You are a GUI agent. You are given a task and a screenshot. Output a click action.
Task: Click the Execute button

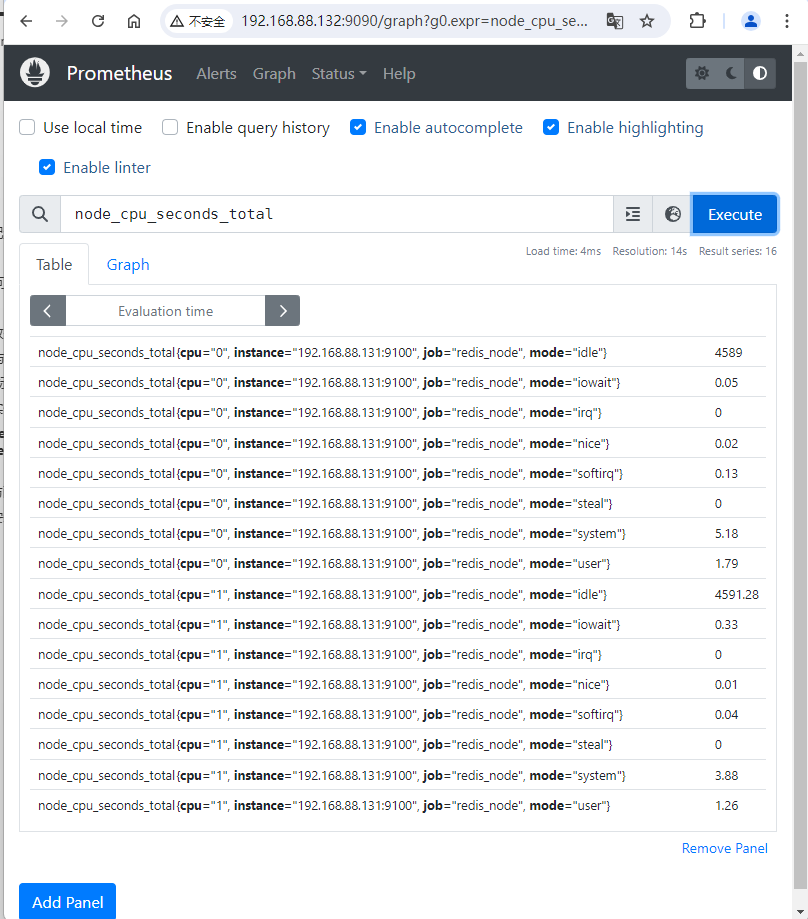[x=734, y=213]
